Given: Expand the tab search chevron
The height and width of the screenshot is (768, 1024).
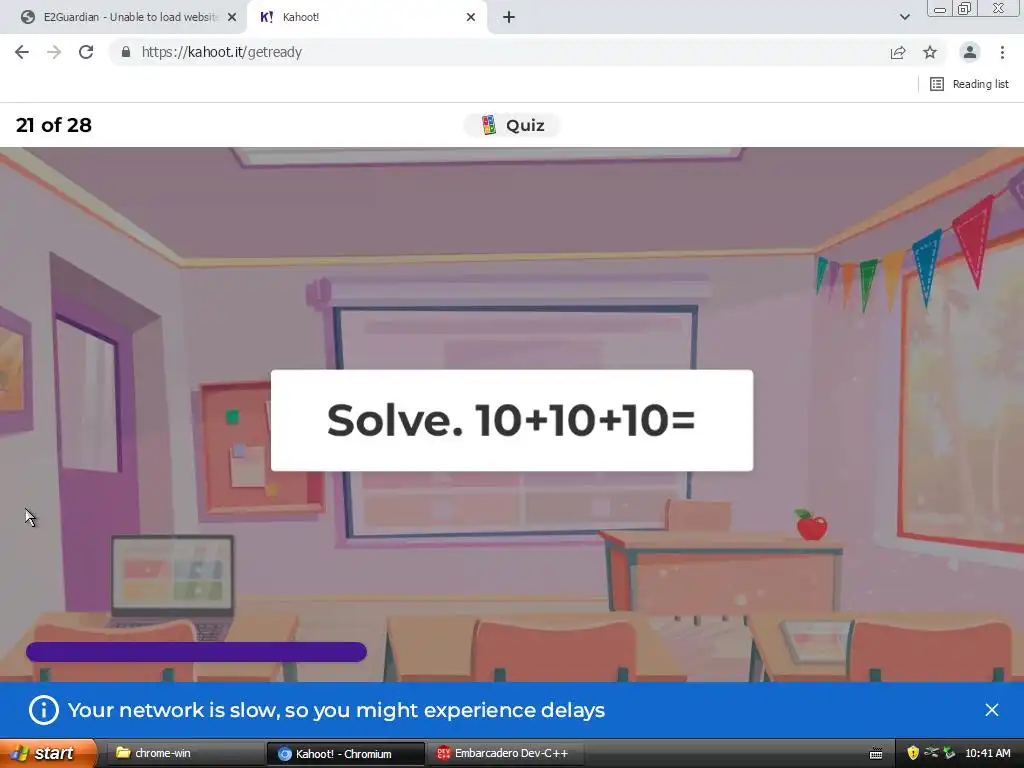Looking at the screenshot, I should tap(904, 17).
